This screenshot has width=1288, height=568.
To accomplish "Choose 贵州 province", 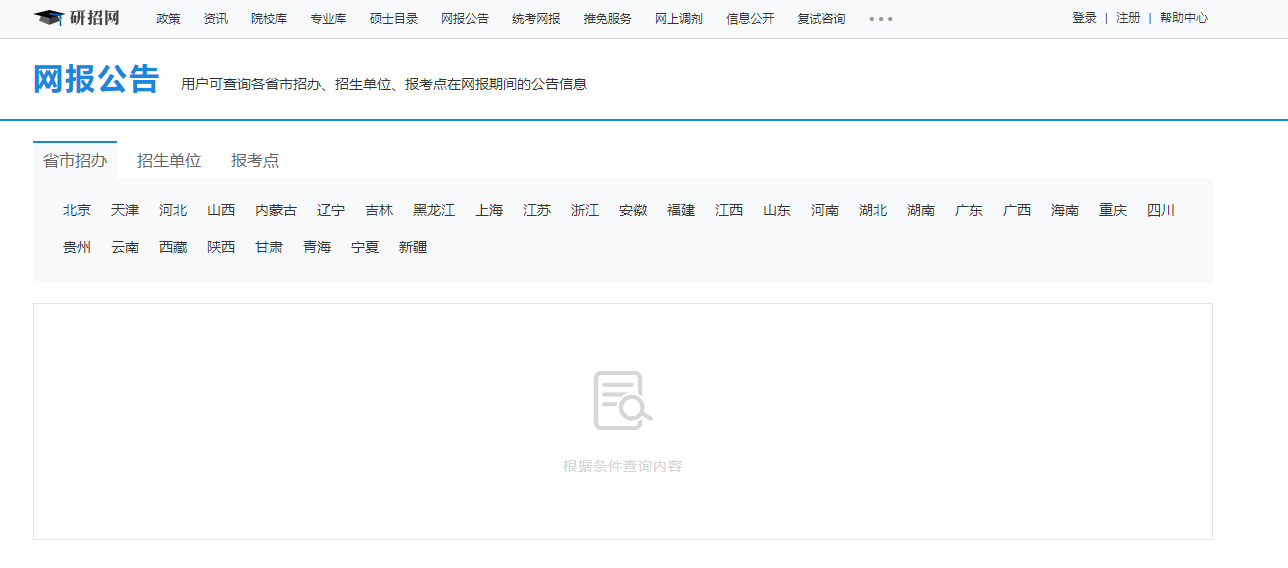I will (77, 247).
